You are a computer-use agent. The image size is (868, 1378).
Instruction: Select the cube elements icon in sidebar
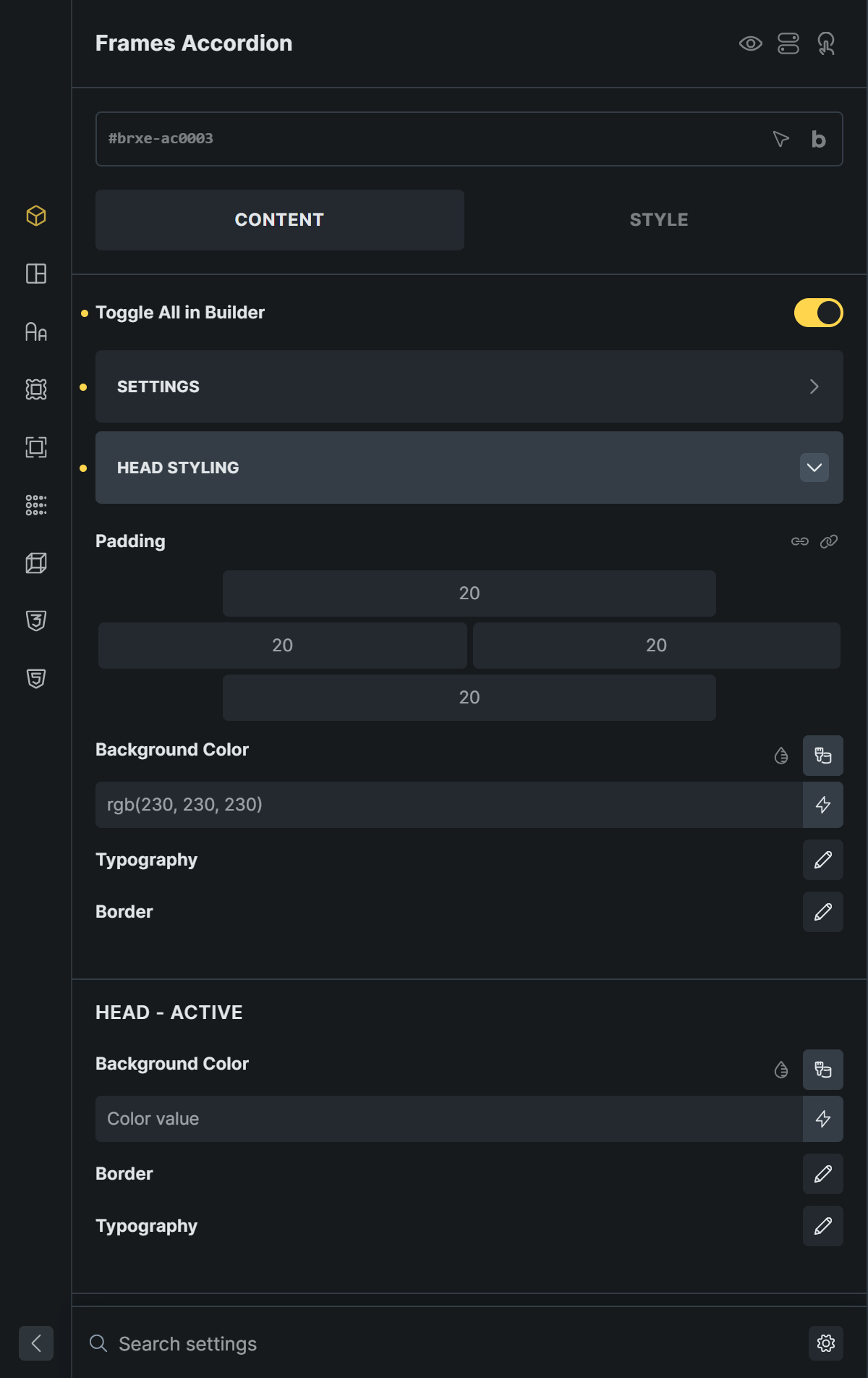pyautogui.click(x=36, y=216)
